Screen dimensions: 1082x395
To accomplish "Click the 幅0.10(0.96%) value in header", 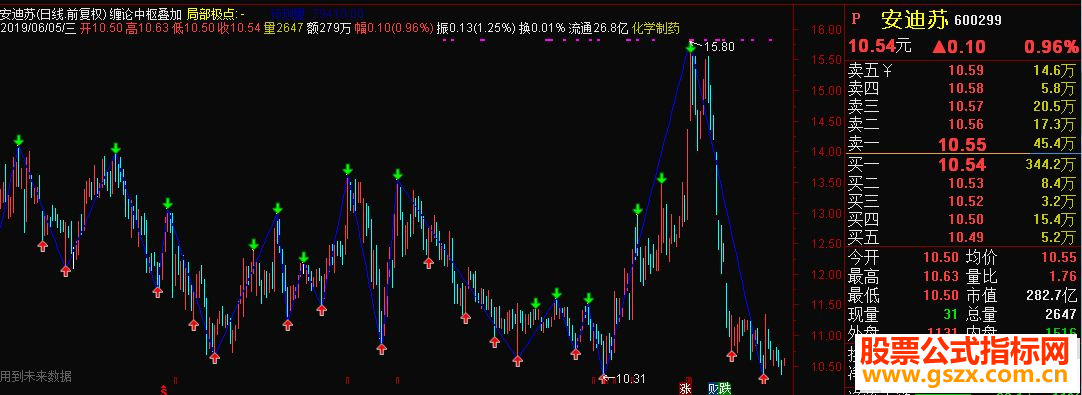I will 394,28.
